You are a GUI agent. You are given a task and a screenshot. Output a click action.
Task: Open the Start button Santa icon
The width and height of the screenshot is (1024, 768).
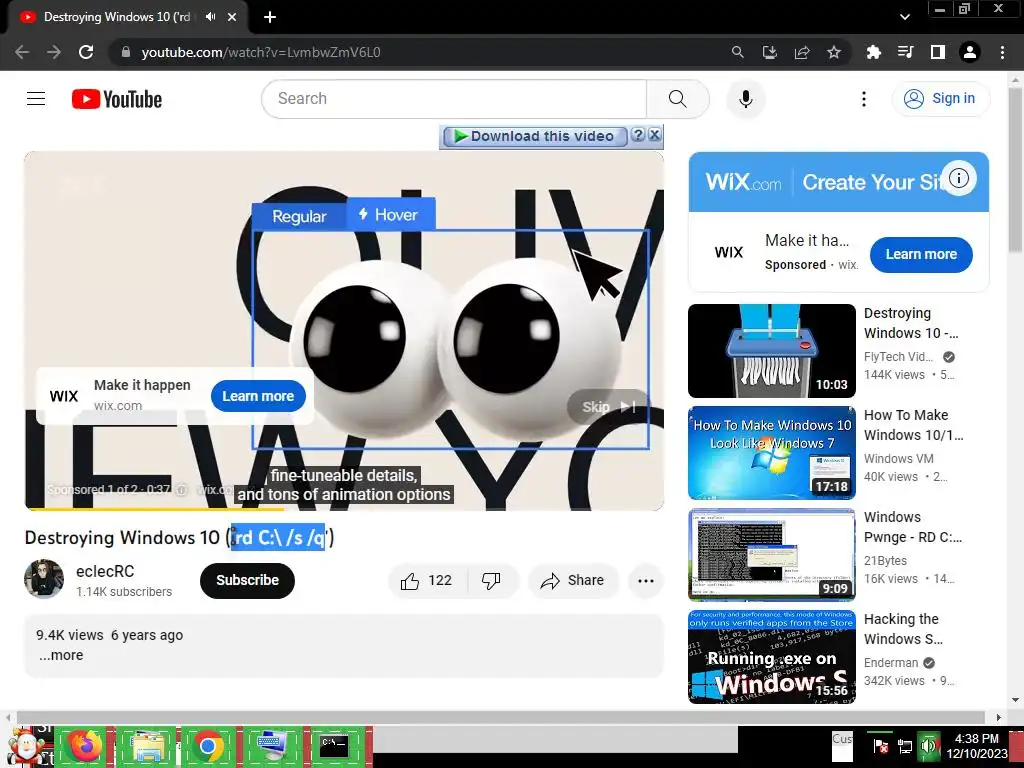pyautogui.click(x=26, y=746)
